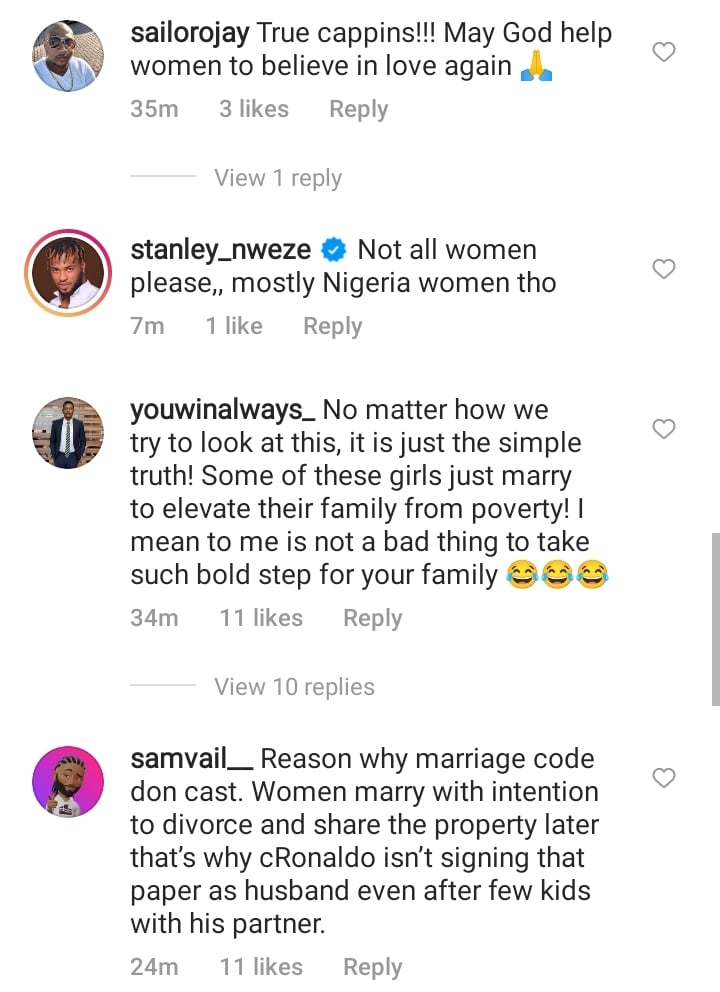View stanley_nweze's story ring avatar

[x=68, y=273]
